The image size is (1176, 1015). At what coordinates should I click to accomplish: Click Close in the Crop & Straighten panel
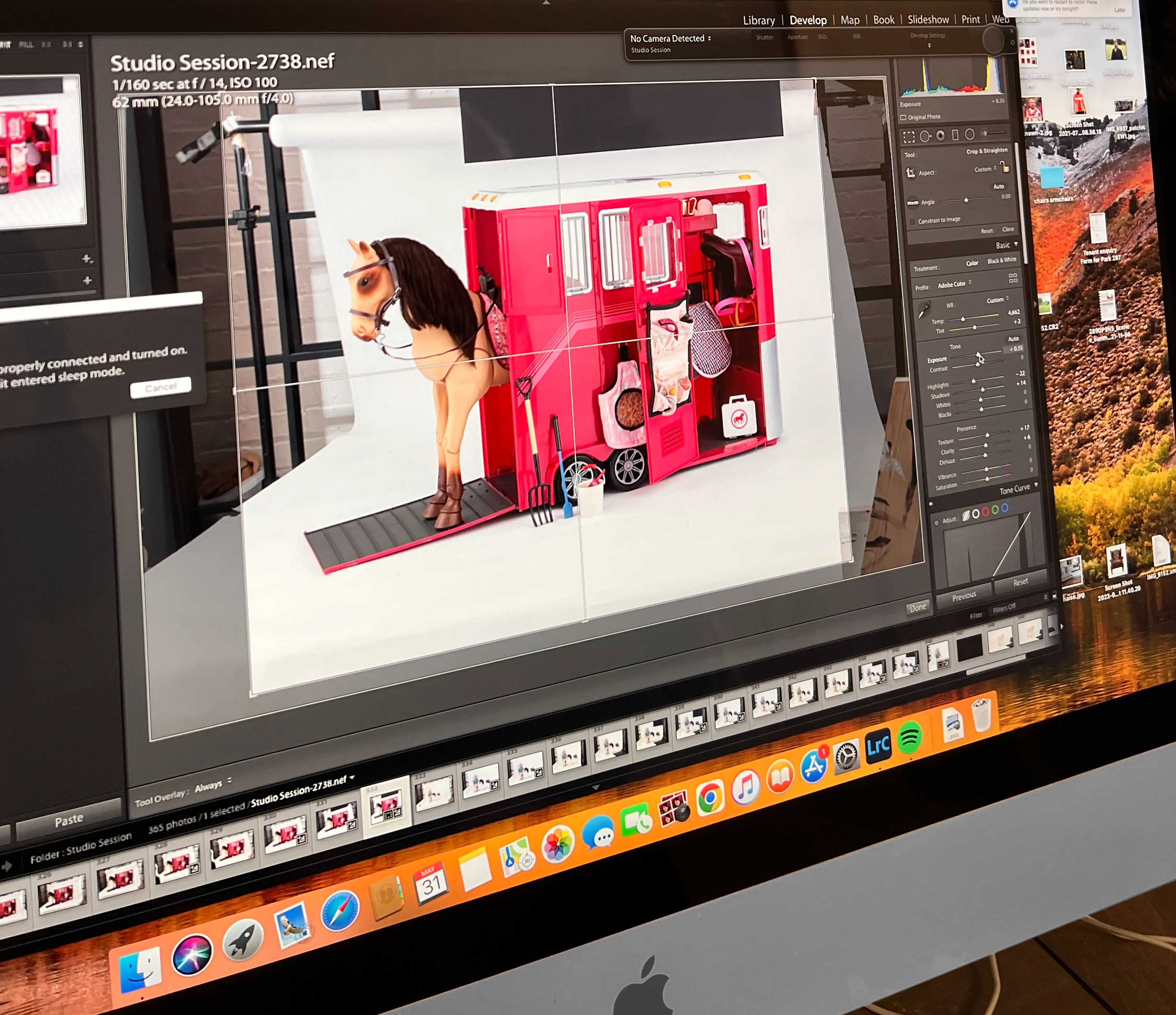pyautogui.click(x=1008, y=229)
